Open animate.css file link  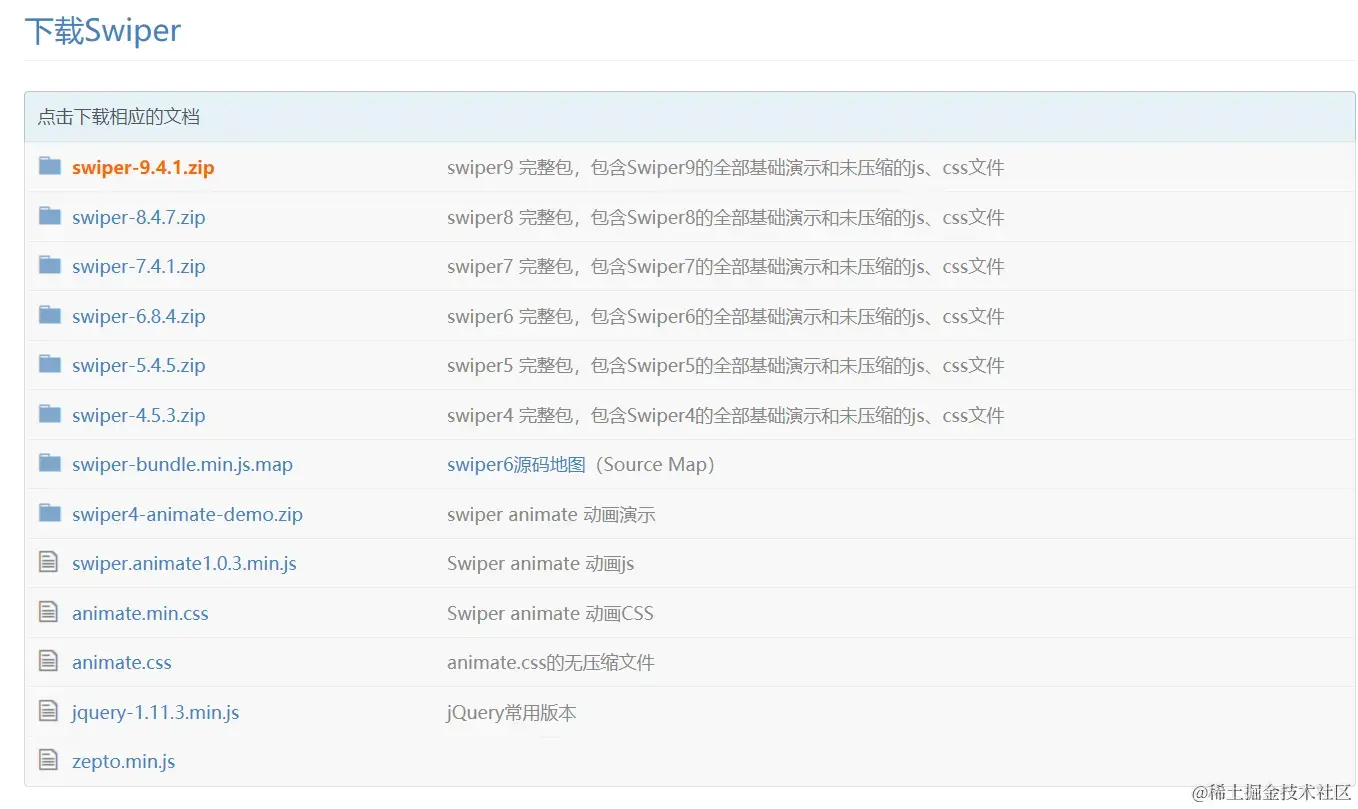pos(122,663)
